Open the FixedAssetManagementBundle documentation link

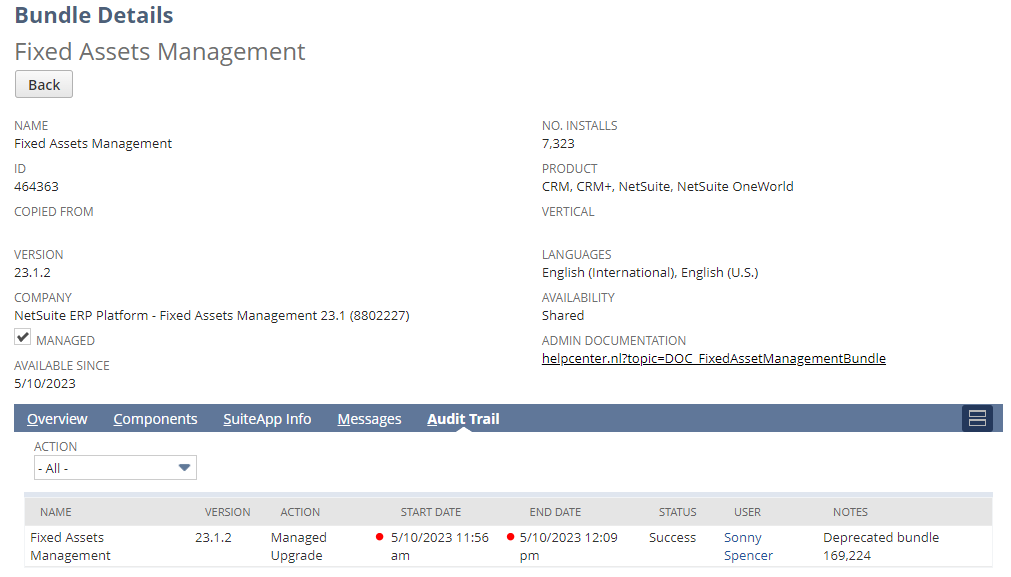714,358
